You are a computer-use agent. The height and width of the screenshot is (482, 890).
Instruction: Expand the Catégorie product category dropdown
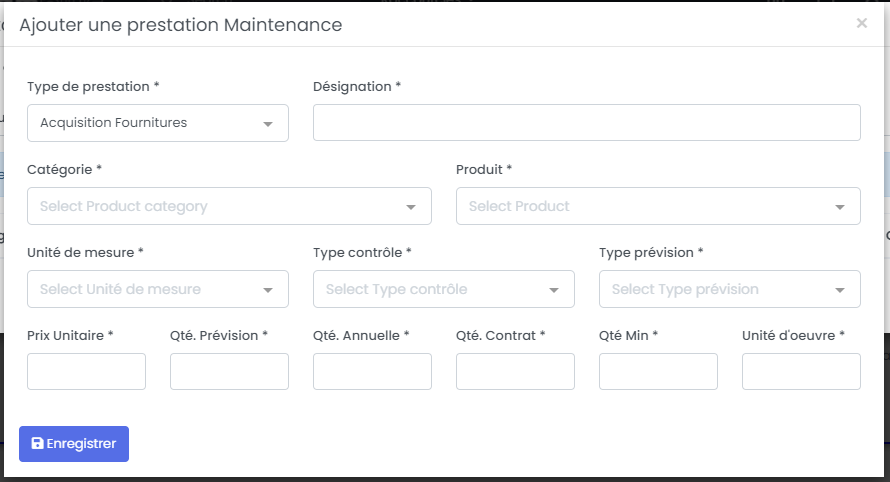point(229,206)
